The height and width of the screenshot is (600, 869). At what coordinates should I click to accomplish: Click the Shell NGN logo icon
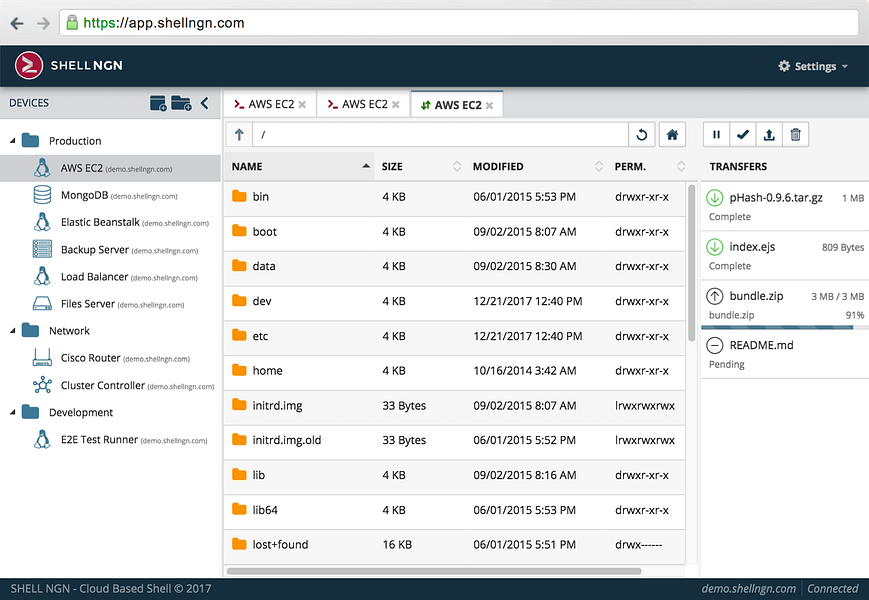tap(29, 65)
